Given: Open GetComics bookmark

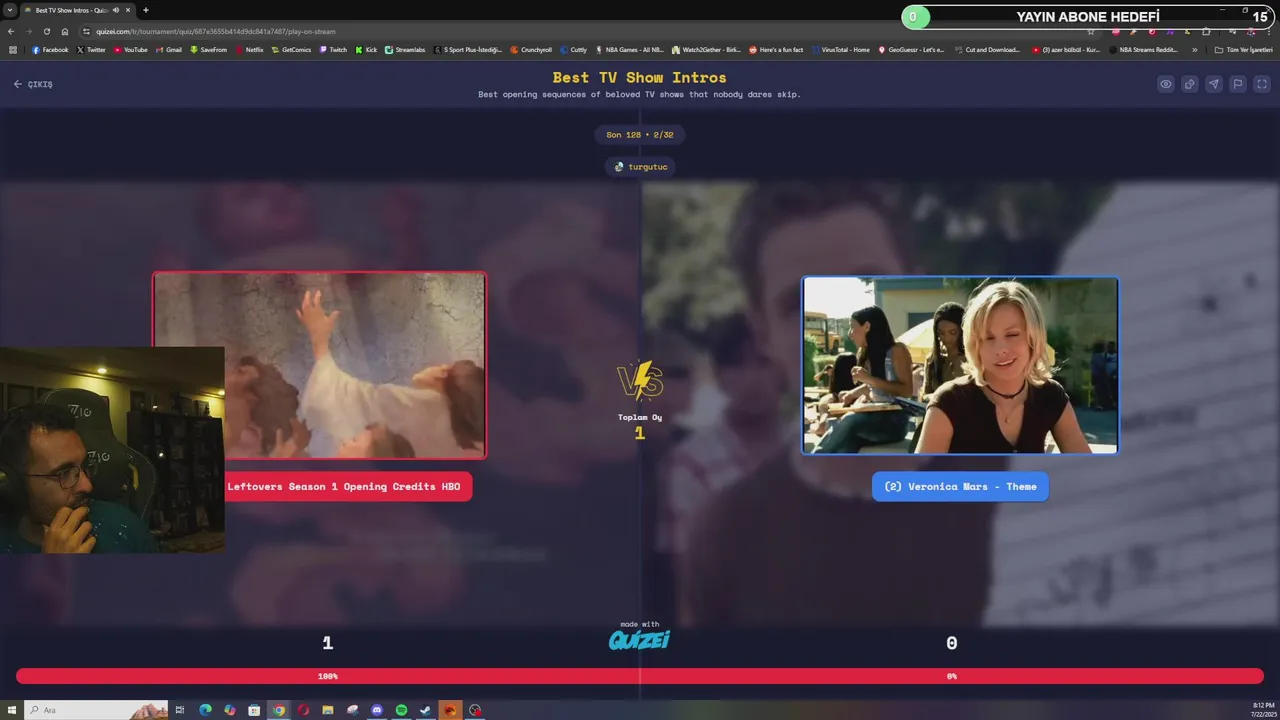Looking at the screenshot, I should click(291, 50).
